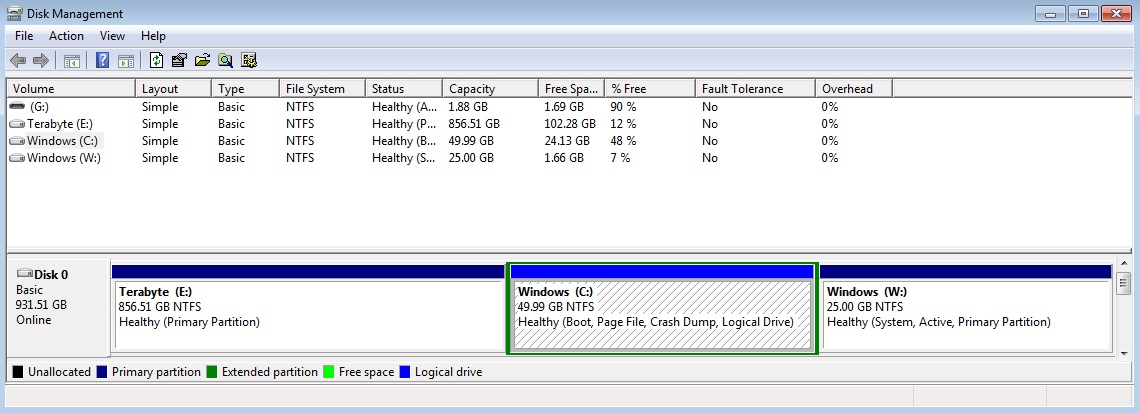Click the magnifier search toolbar icon
1140x413 pixels.
225,60
